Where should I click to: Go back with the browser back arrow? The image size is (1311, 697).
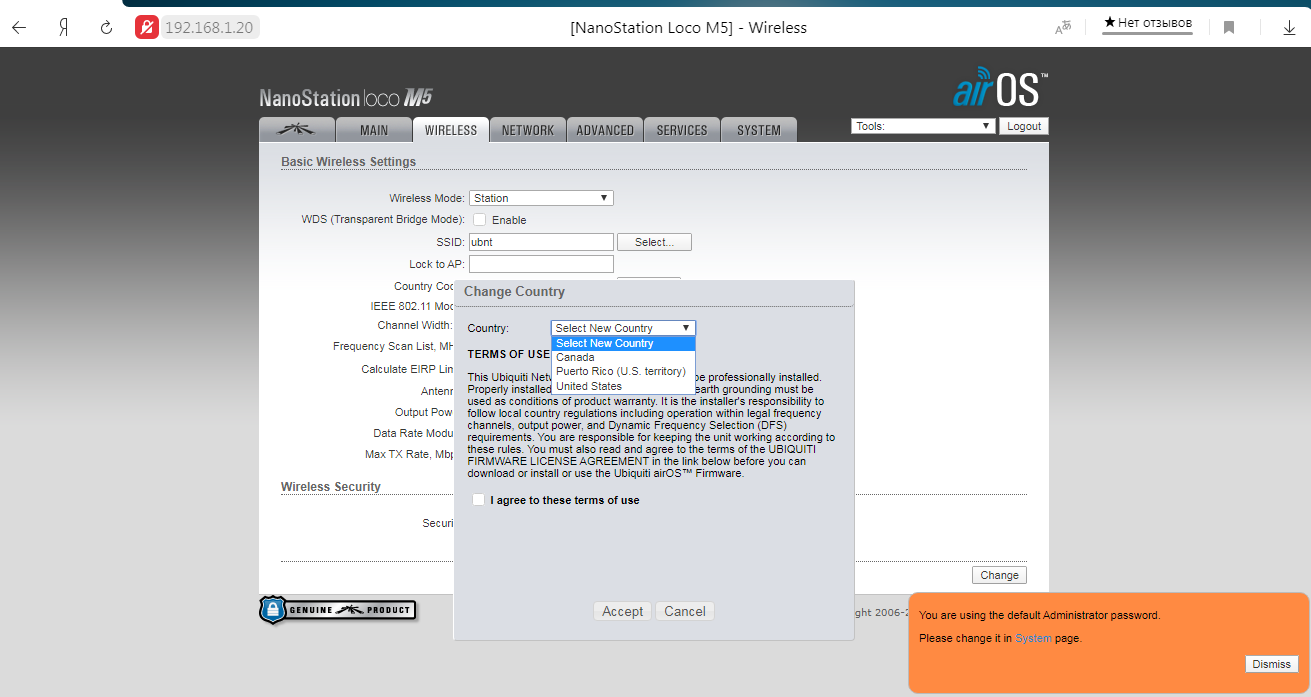click(x=19, y=28)
